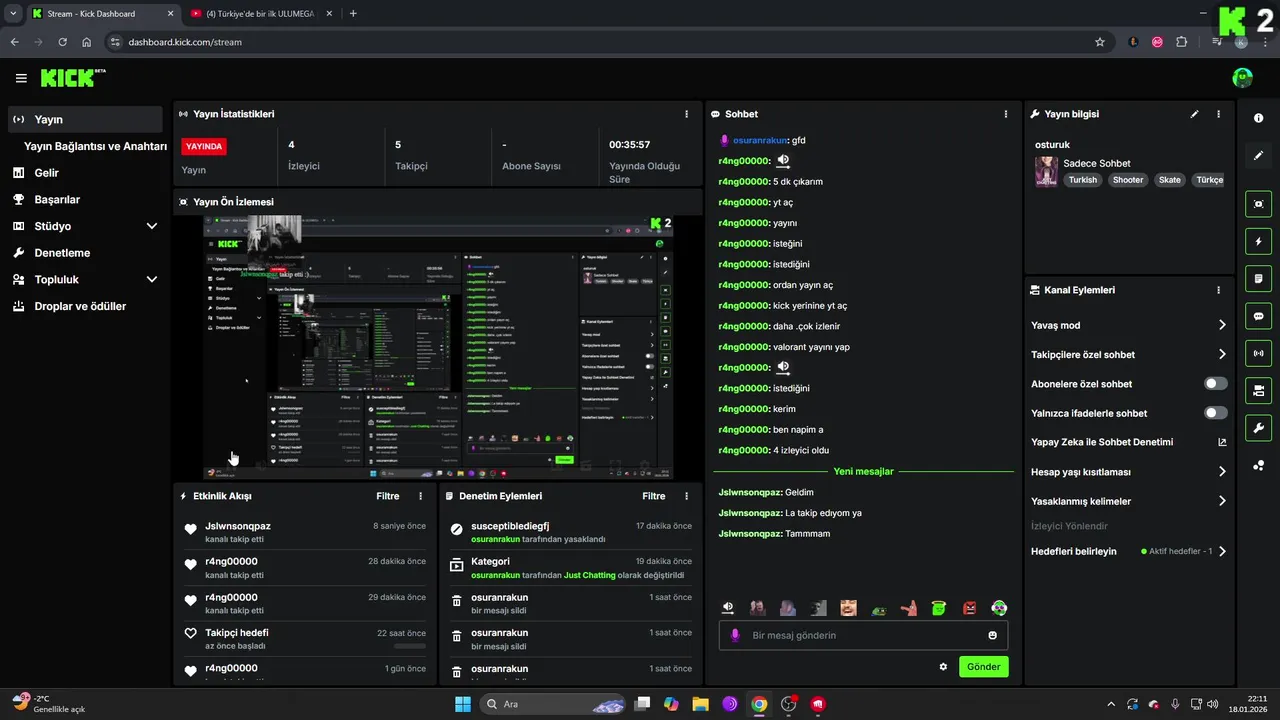
Task: Toggle activity feed lightning widget icon
Action: pyautogui.click(x=1258, y=241)
